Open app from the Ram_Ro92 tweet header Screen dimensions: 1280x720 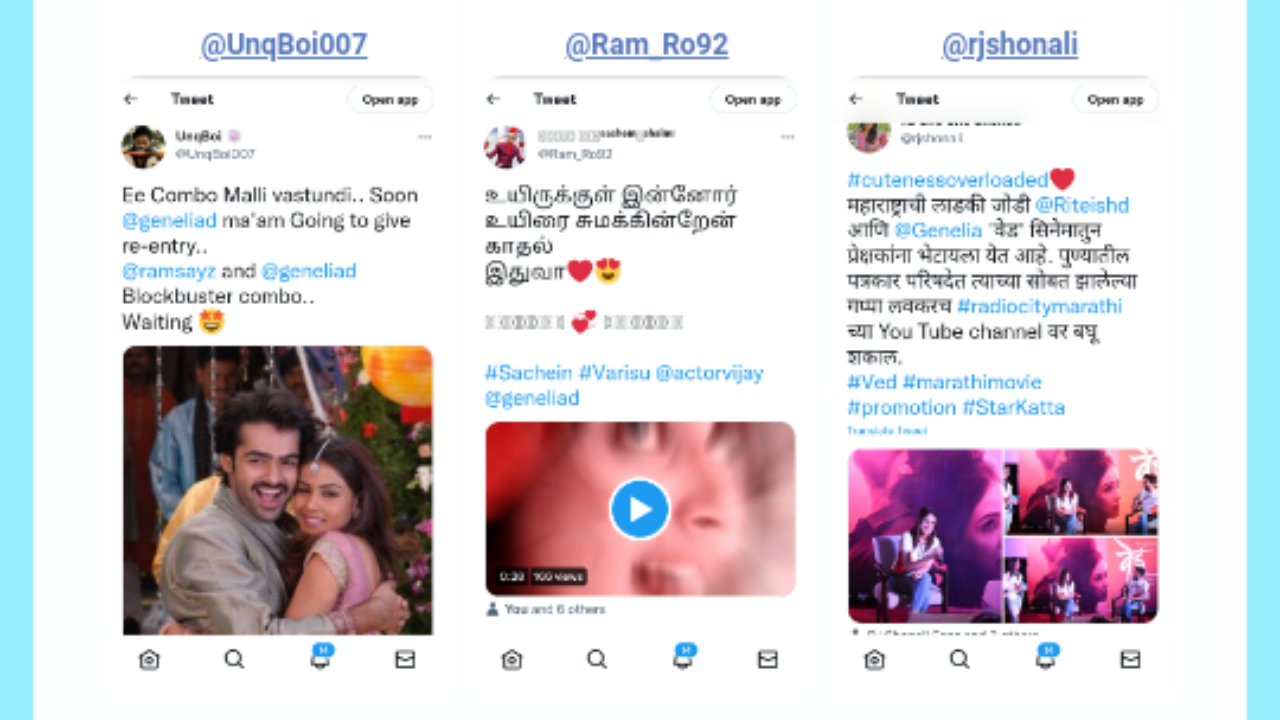click(752, 99)
